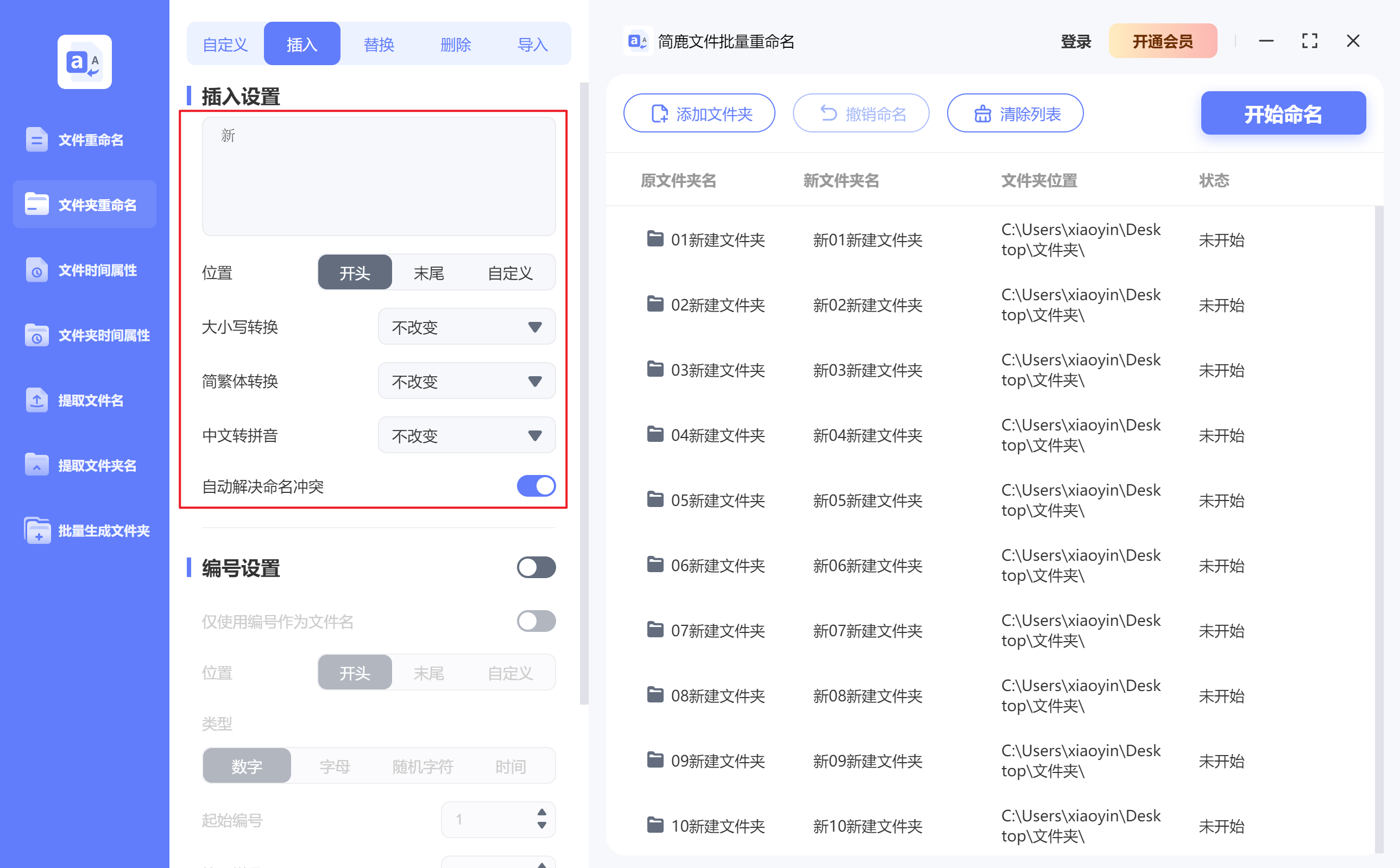1400x868 pixels.
Task: Open the 大小写转换 dropdown
Action: tap(466, 327)
